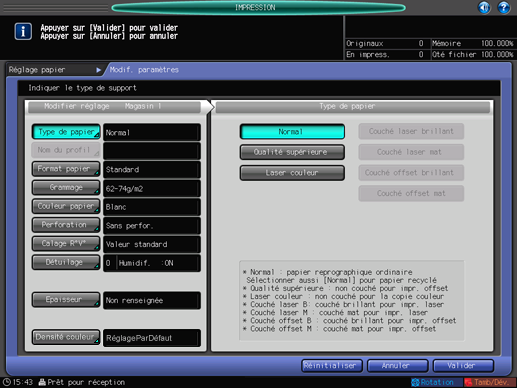Select Laser couleur paper type
517x388 pixels.
point(292,173)
